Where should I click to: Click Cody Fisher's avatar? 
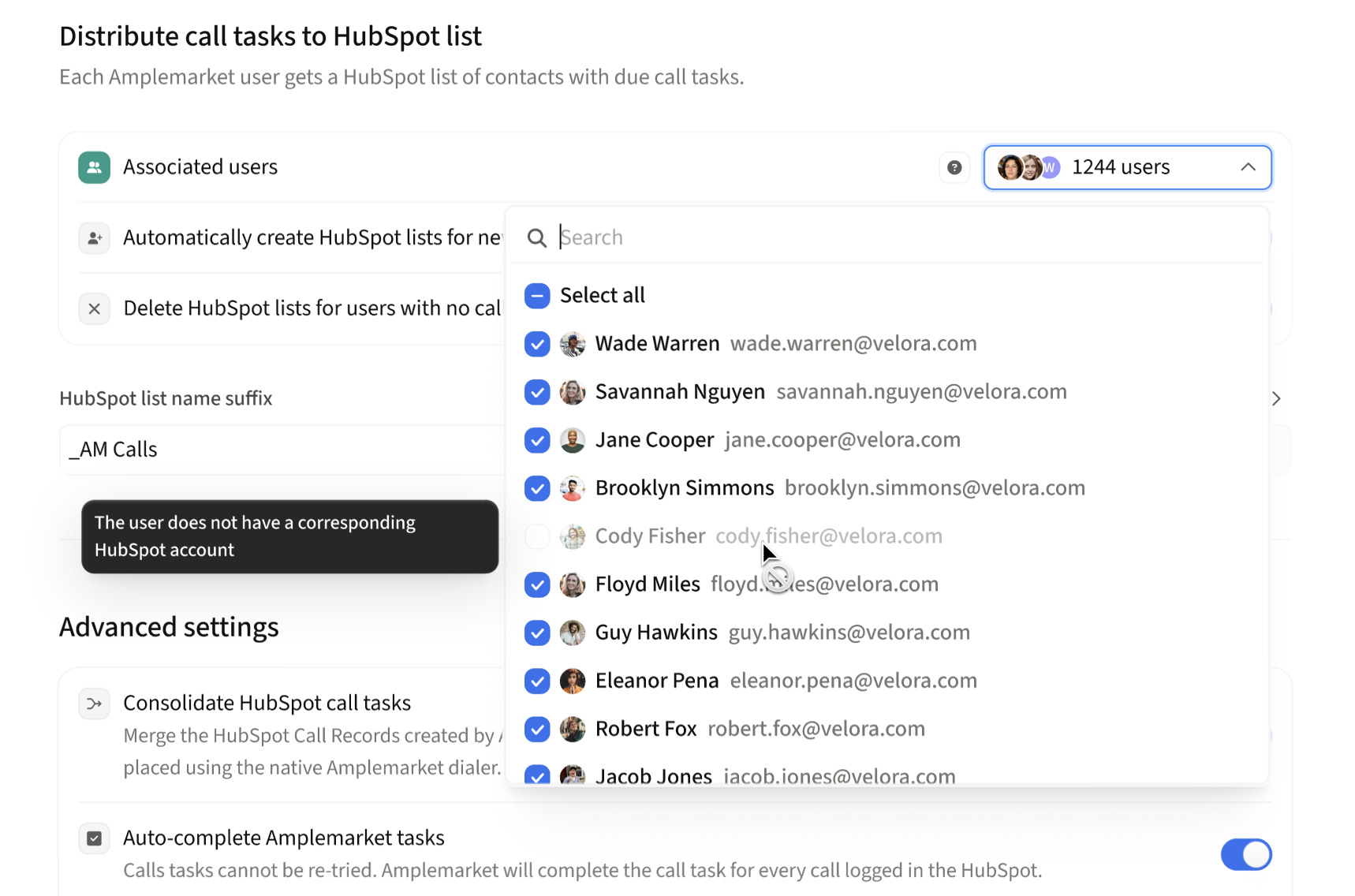pos(573,536)
